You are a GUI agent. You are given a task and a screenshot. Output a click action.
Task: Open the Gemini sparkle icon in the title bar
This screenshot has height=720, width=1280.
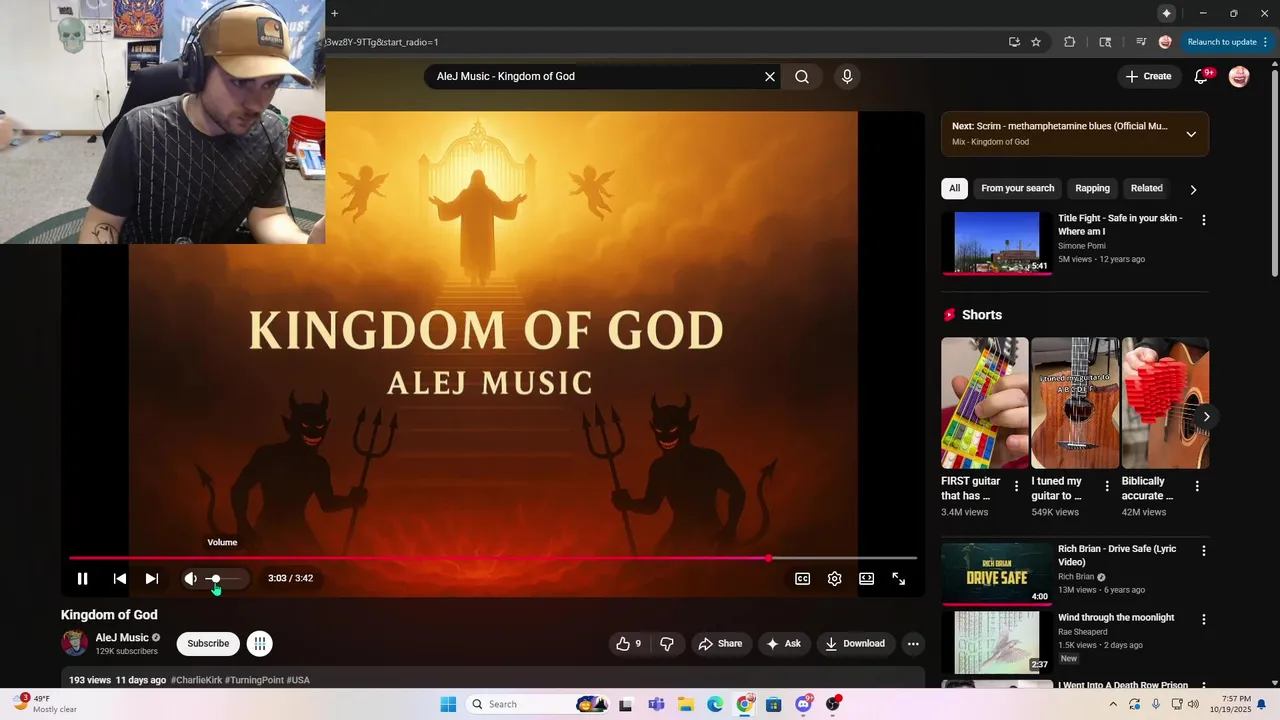point(1166,13)
